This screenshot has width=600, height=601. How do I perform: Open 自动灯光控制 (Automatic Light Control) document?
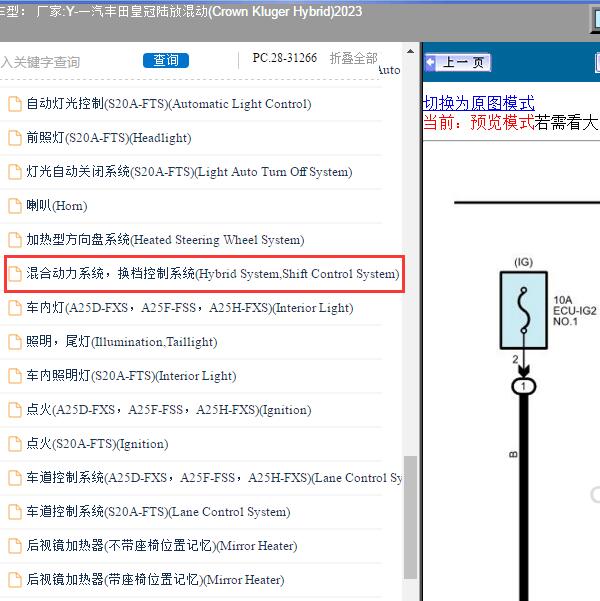click(169, 104)
